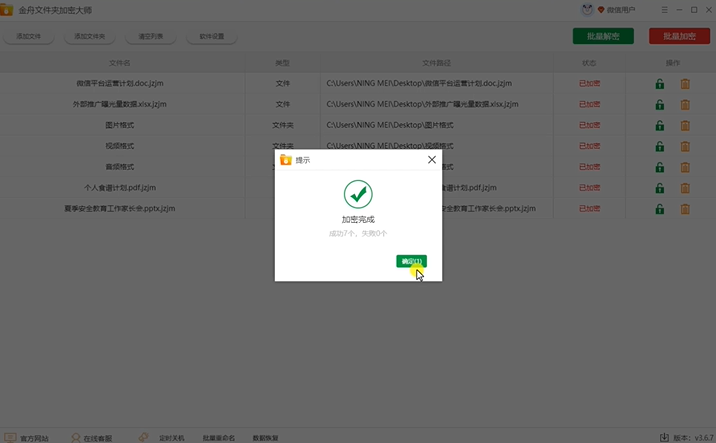Image resolution: width=716 pixels, height=443 pixels.
Task: Click the unlock icon for 音频格式 folder
Action: click(x=659, y=167)
